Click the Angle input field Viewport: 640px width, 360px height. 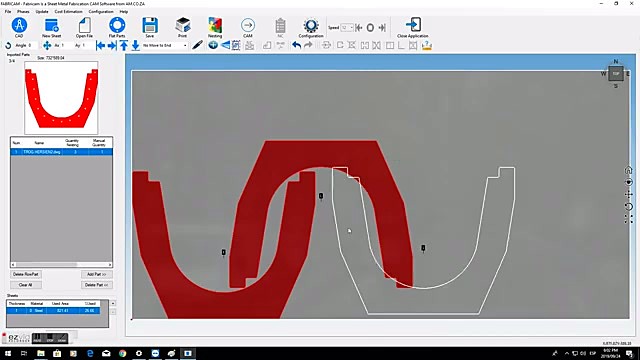click(x=32, y=45)
